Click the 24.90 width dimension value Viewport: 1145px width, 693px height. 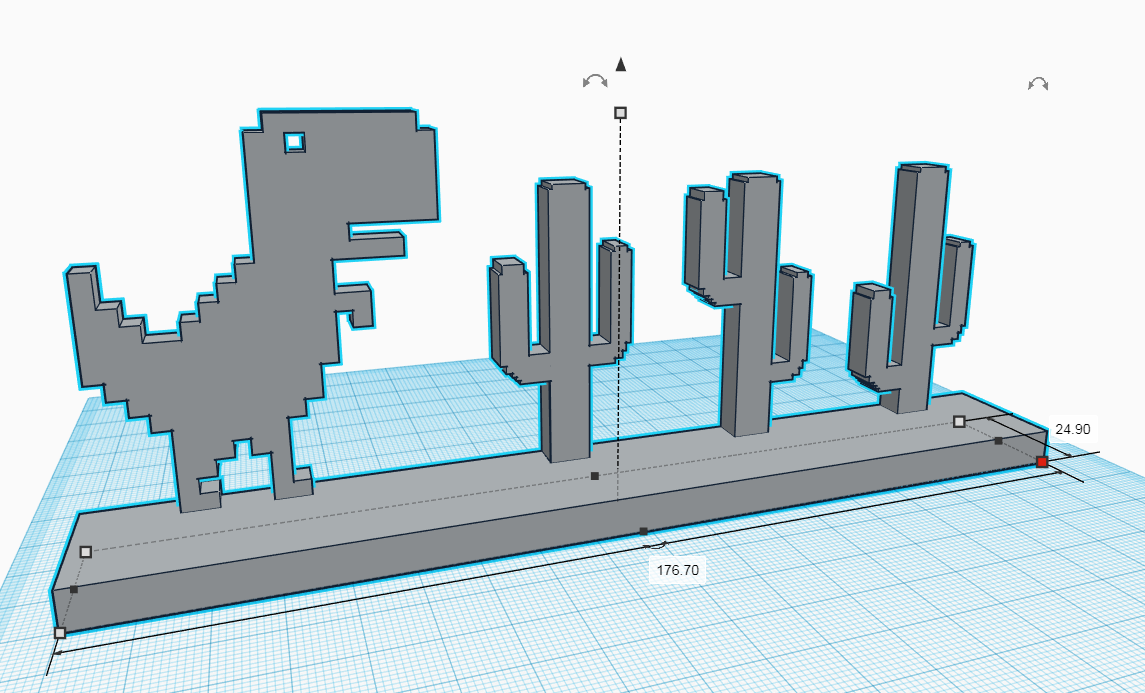pos(1073,429)
